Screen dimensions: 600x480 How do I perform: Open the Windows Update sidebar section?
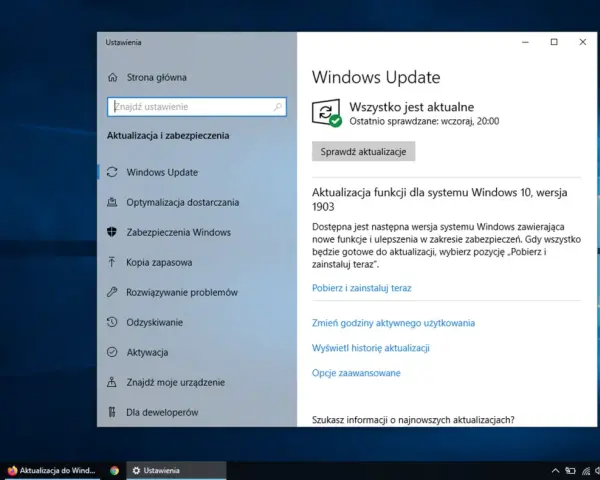[197, 172]
